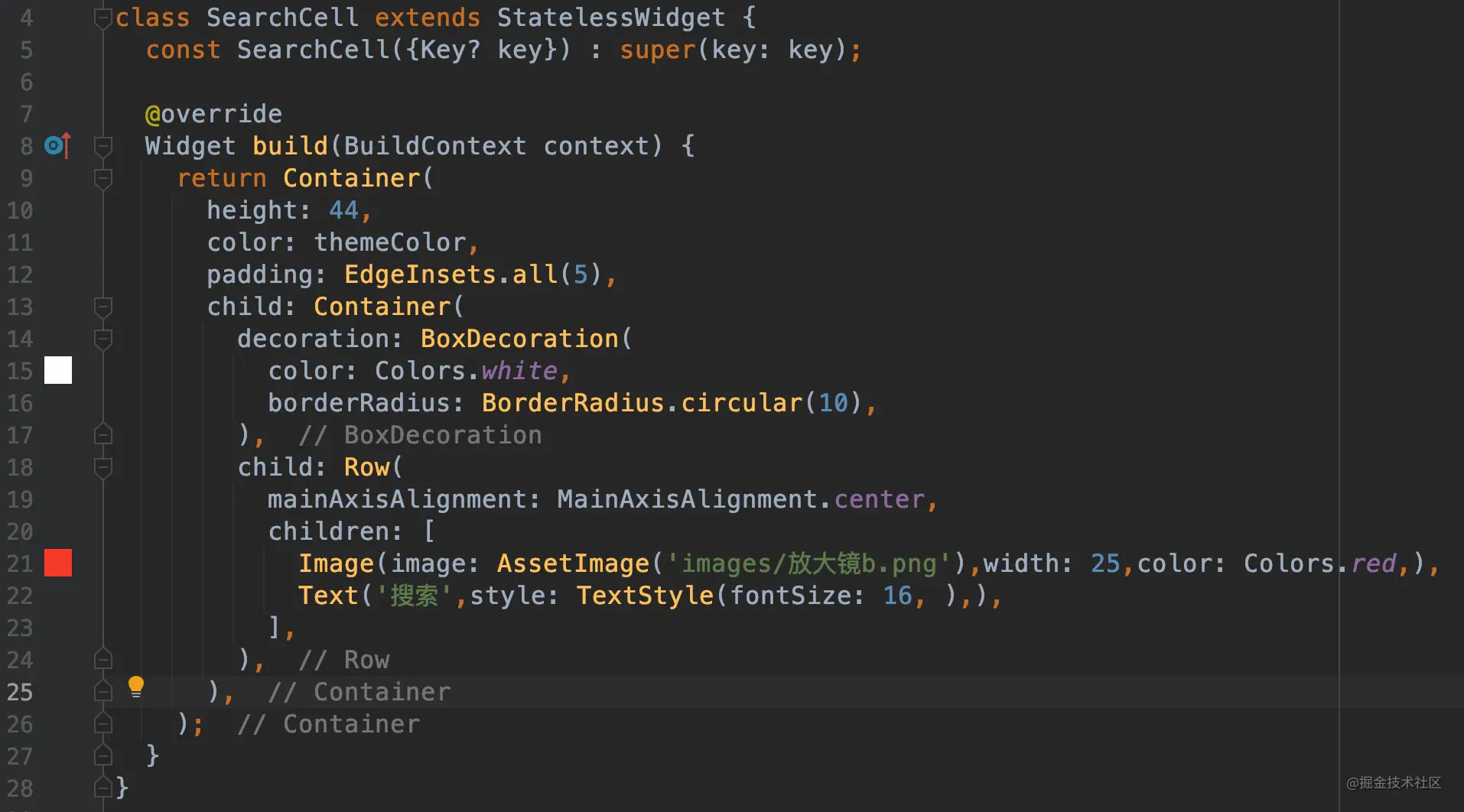Click children on line 20

pos(329,531)
